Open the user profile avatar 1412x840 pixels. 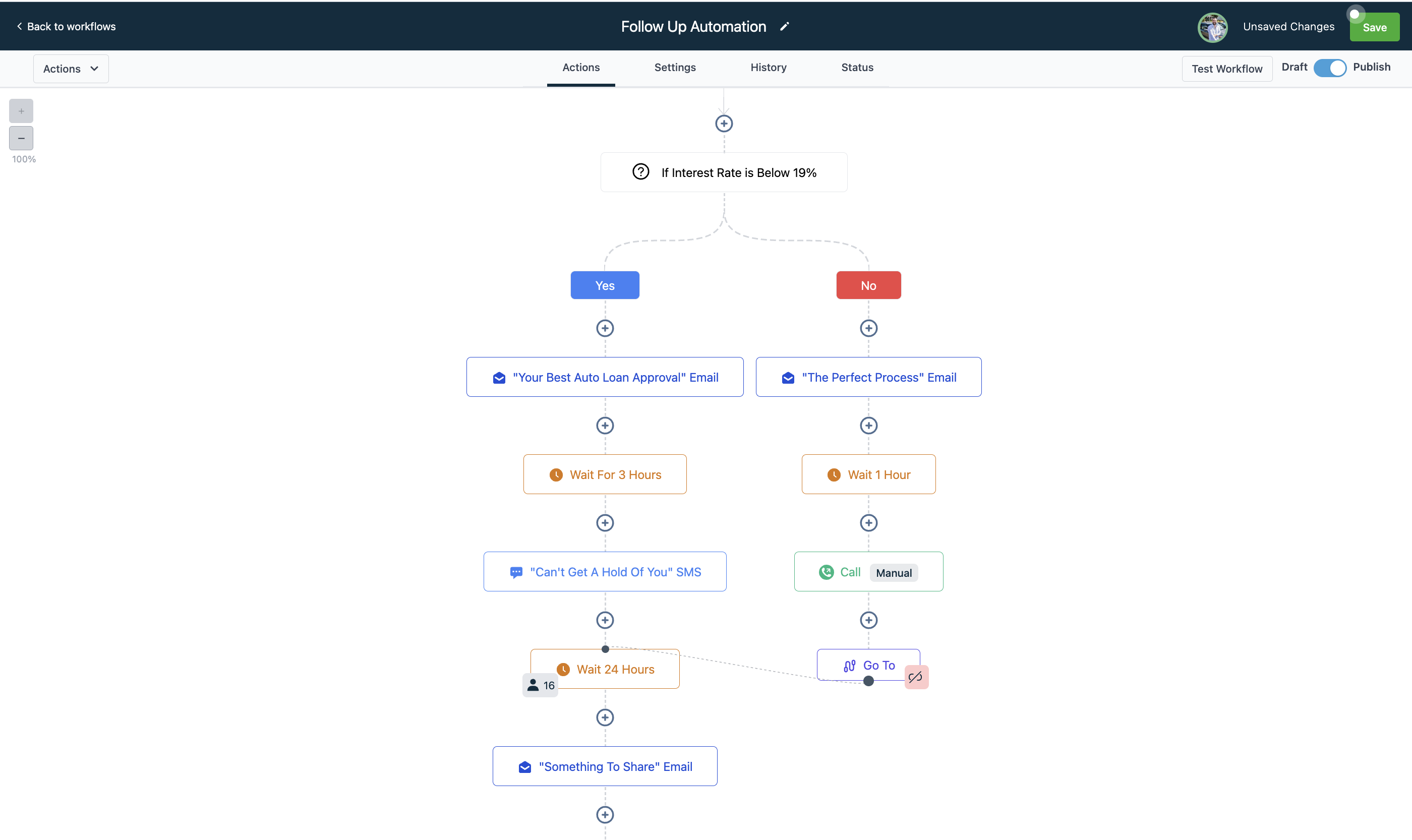tap(1212, 27)
